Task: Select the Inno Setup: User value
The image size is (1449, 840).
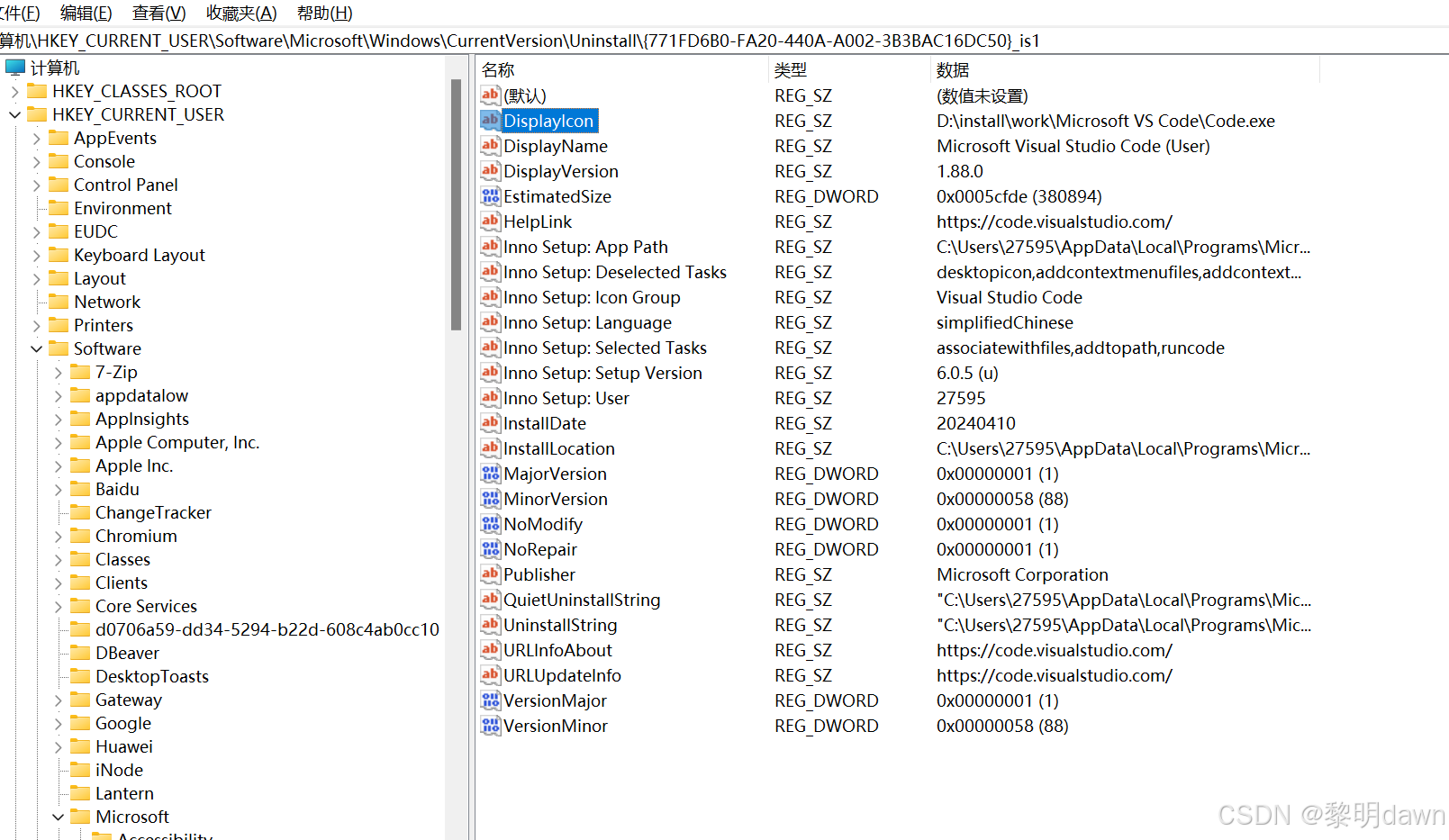Action: point(566,398)
